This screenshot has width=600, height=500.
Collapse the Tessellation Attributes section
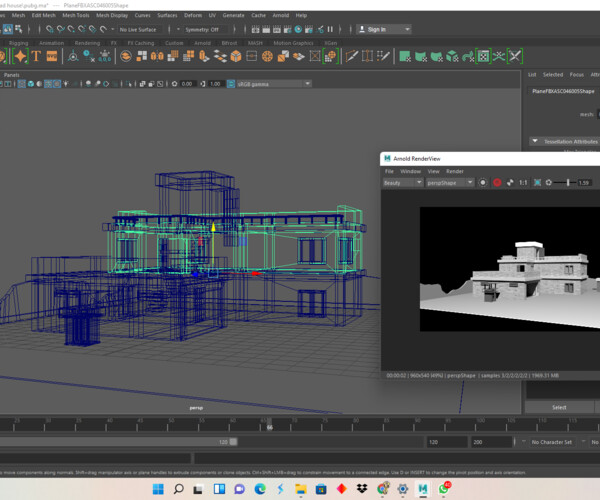(x=535, y=141)
